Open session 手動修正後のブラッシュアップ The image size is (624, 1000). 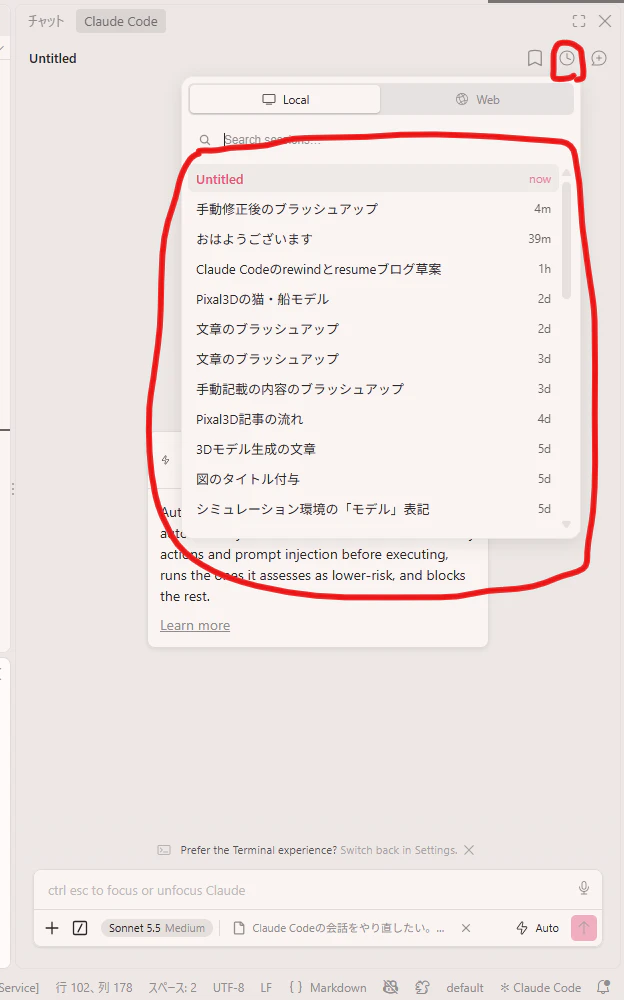373,209
